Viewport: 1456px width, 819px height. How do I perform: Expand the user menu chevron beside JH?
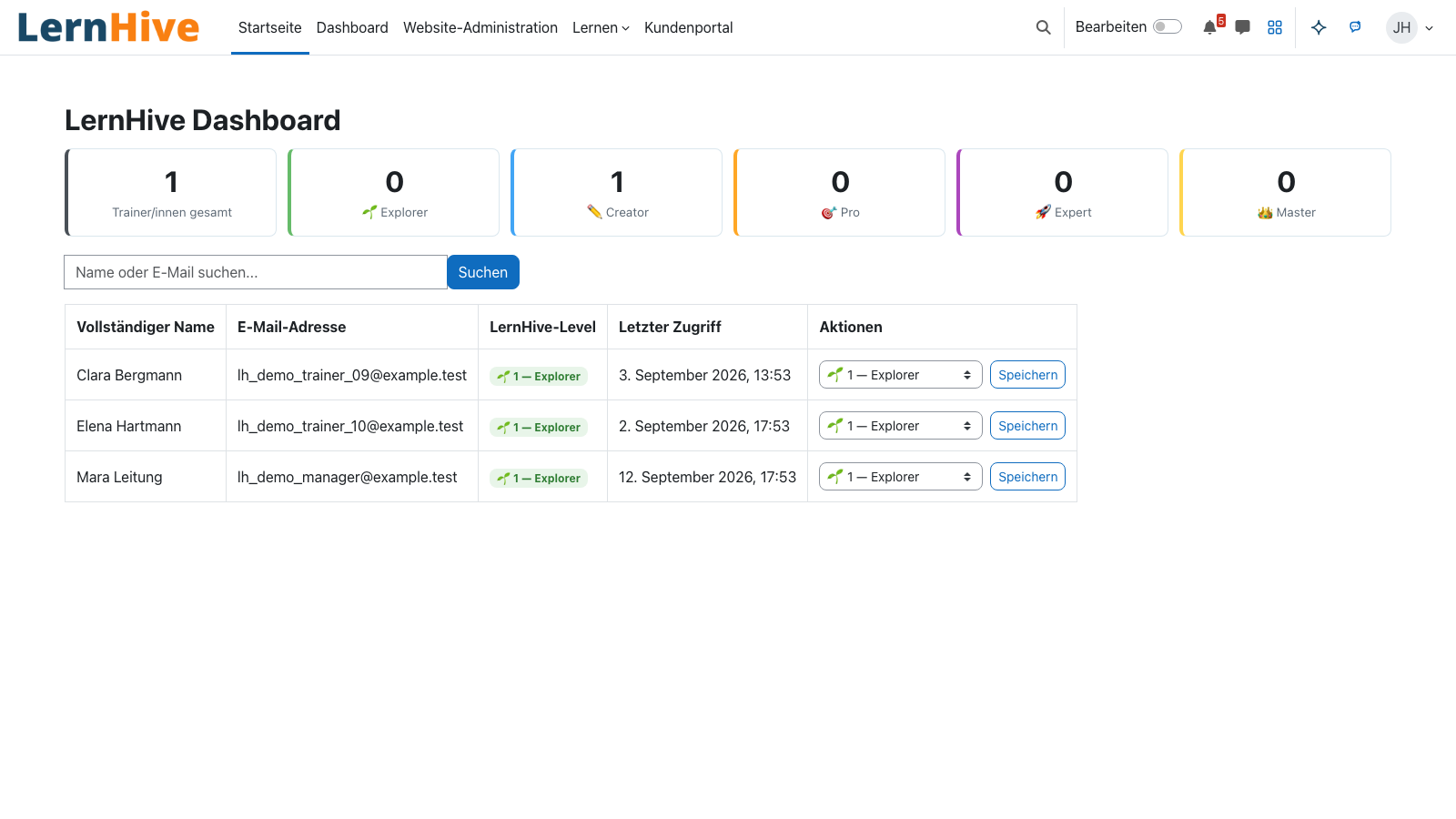click(1430, 28)
